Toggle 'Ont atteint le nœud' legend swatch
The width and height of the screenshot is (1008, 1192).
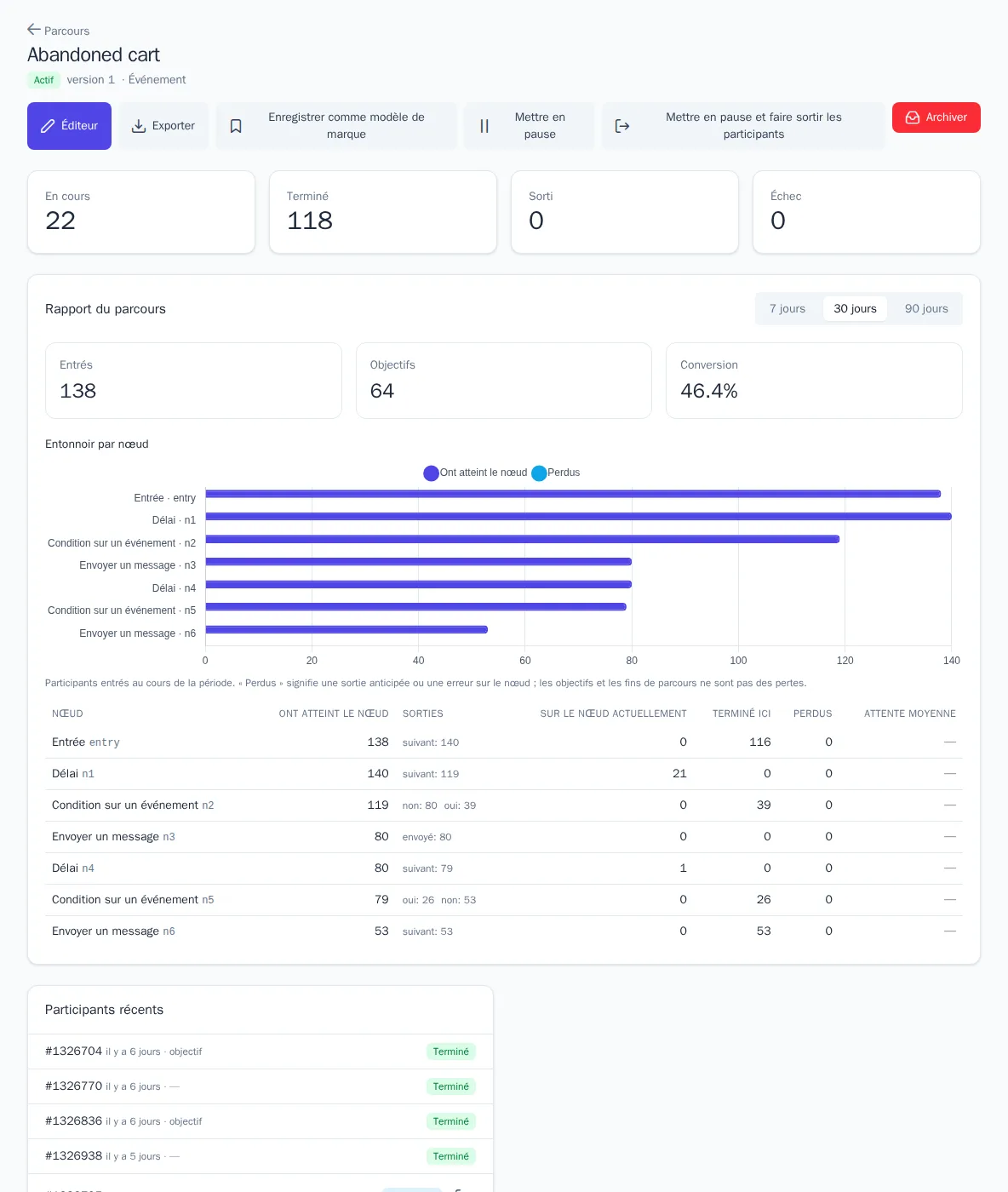(x=431, y=473)
